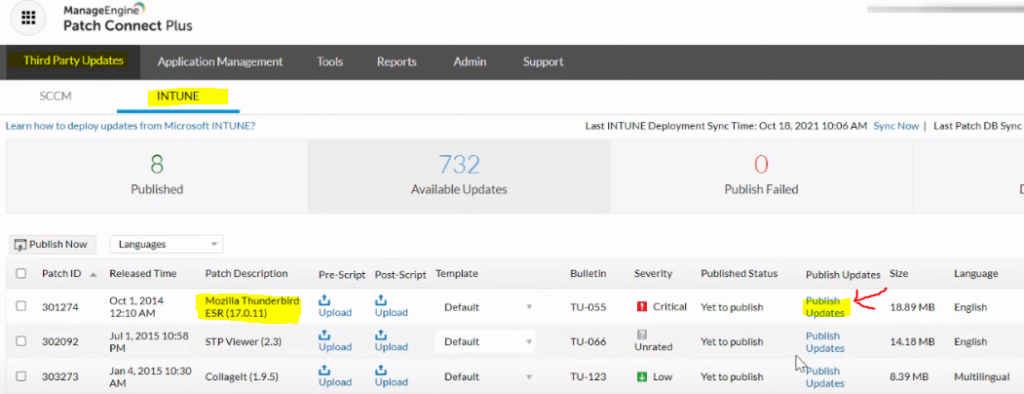The width and height of the screenshot is (1024, 394).
Task: Open the Tools menu
Action: pos(330,61)
